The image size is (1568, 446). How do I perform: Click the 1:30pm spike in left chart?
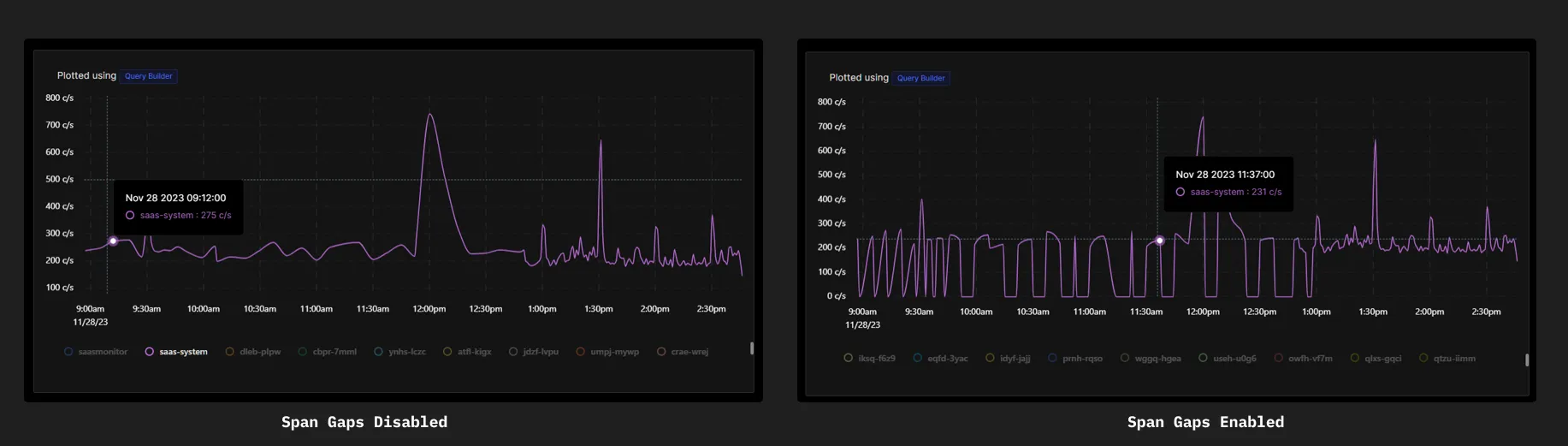[601, 142]
